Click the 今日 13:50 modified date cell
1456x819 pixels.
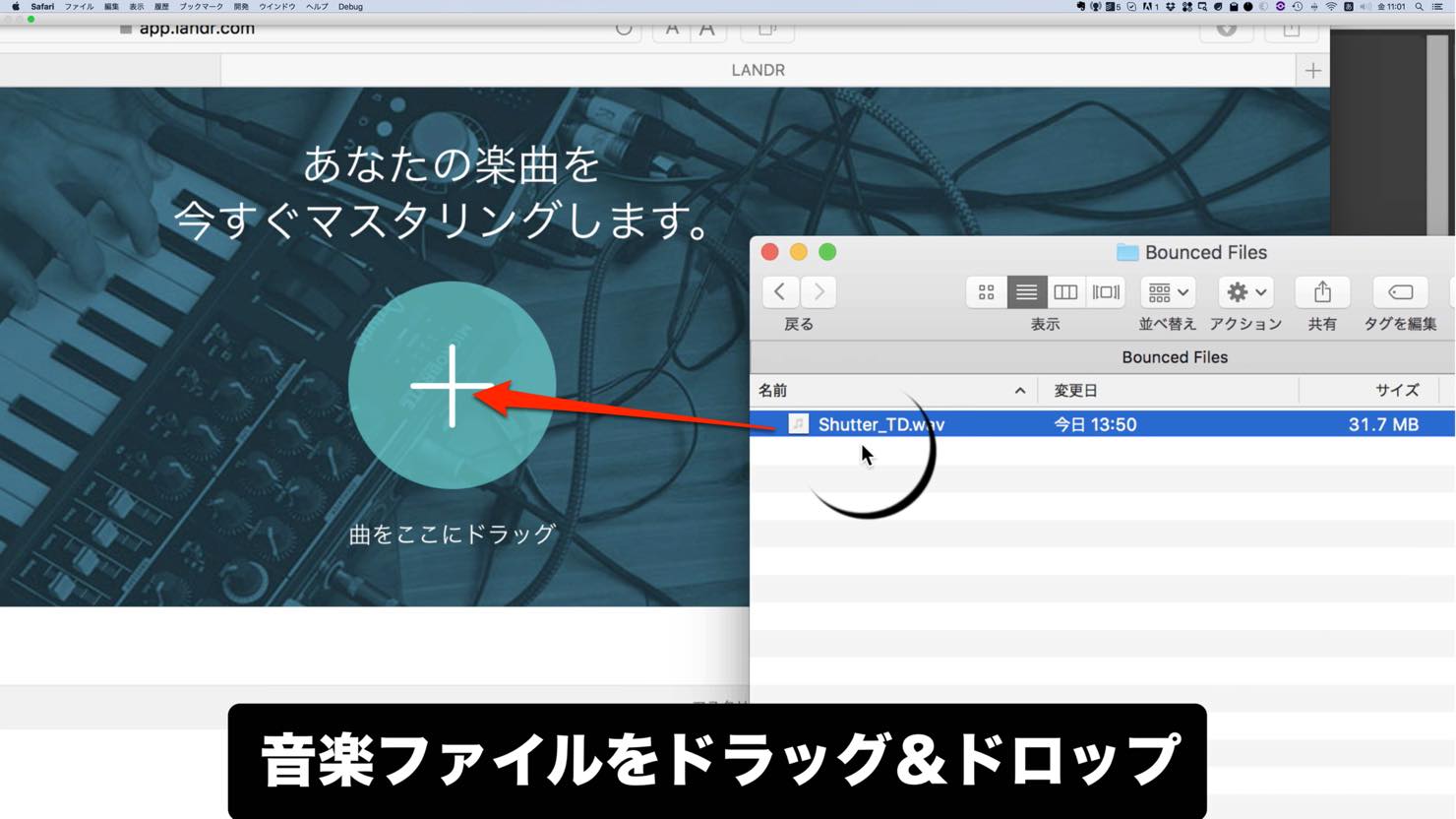point(1095,424)
